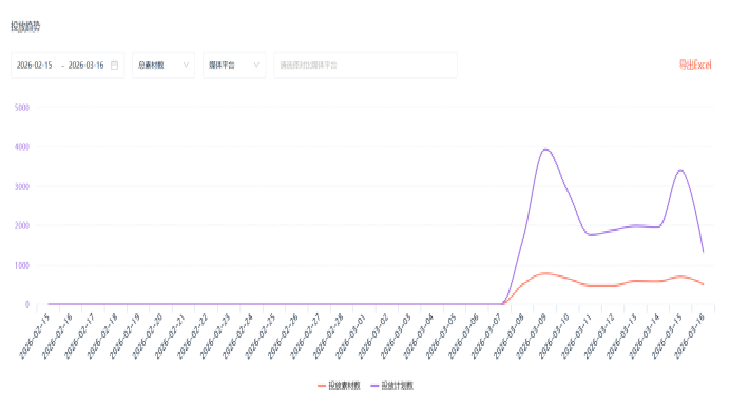
Task: Click the orange line's peak near 03-09
Action: 545,273
